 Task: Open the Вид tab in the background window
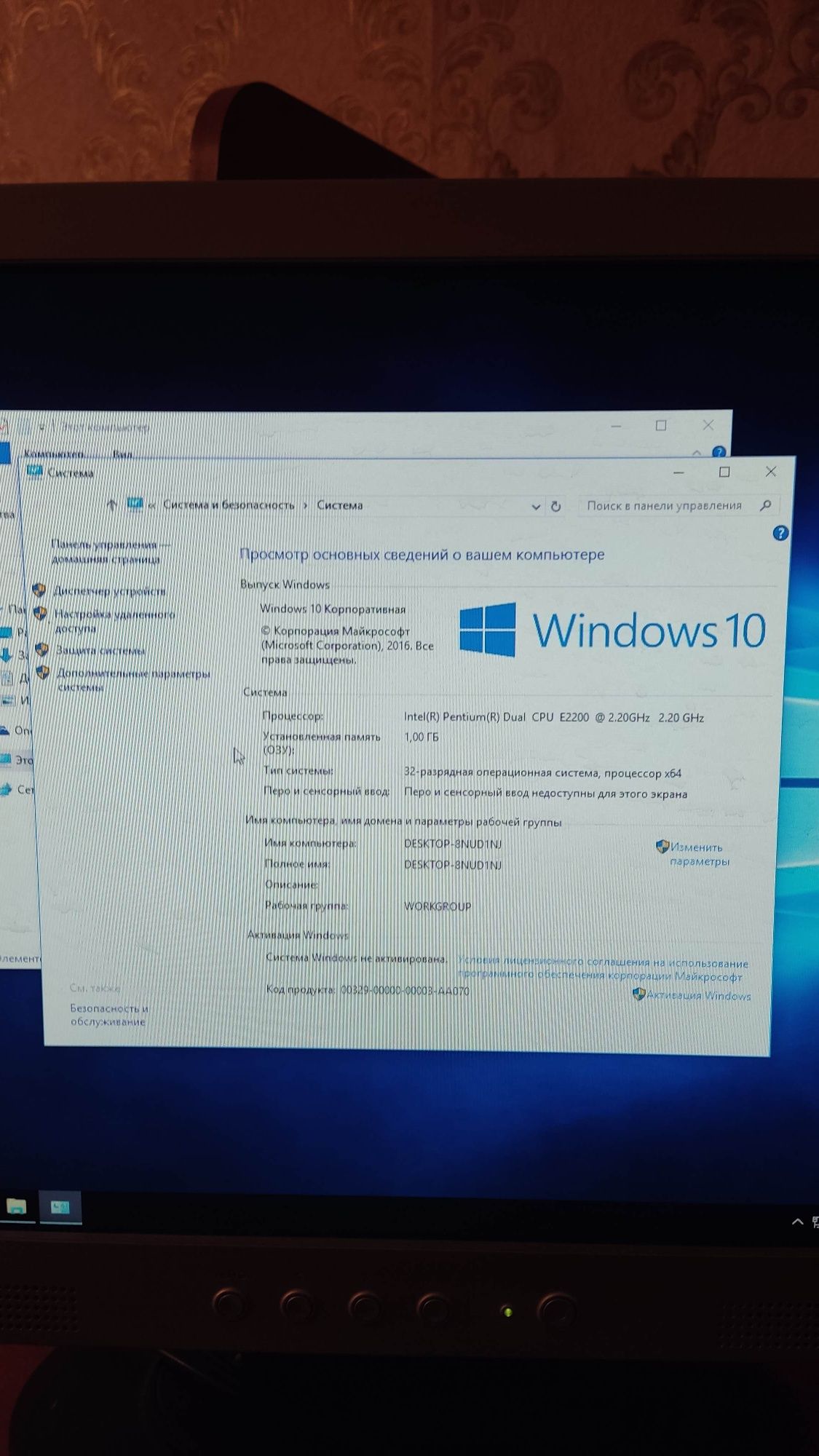122,454
